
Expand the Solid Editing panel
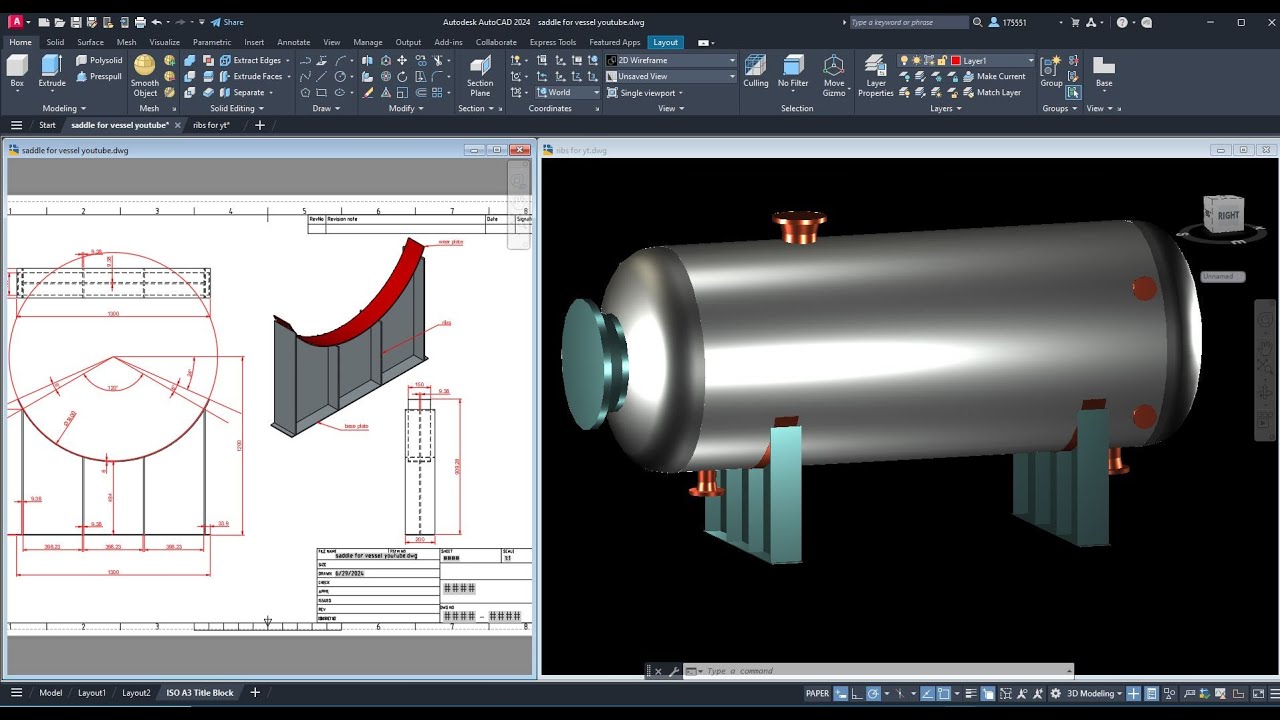237,108
